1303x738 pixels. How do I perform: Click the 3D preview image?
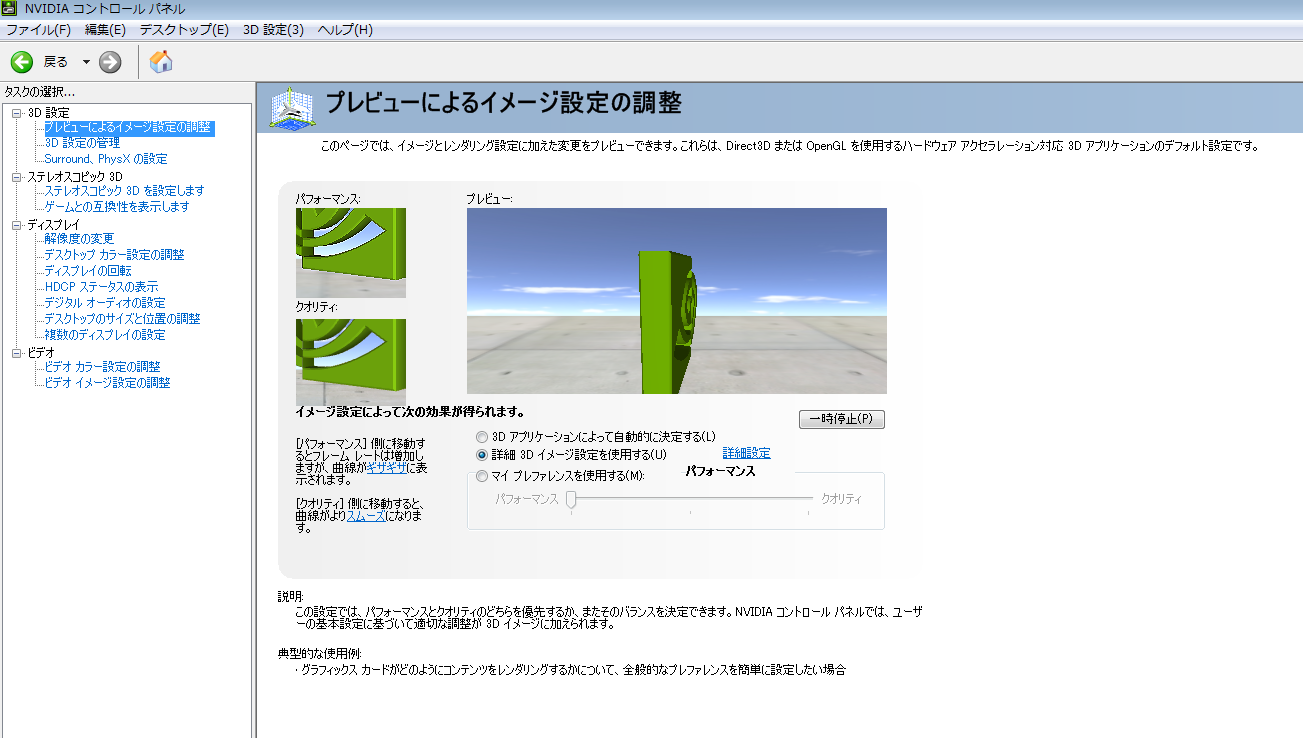point(677,301)
